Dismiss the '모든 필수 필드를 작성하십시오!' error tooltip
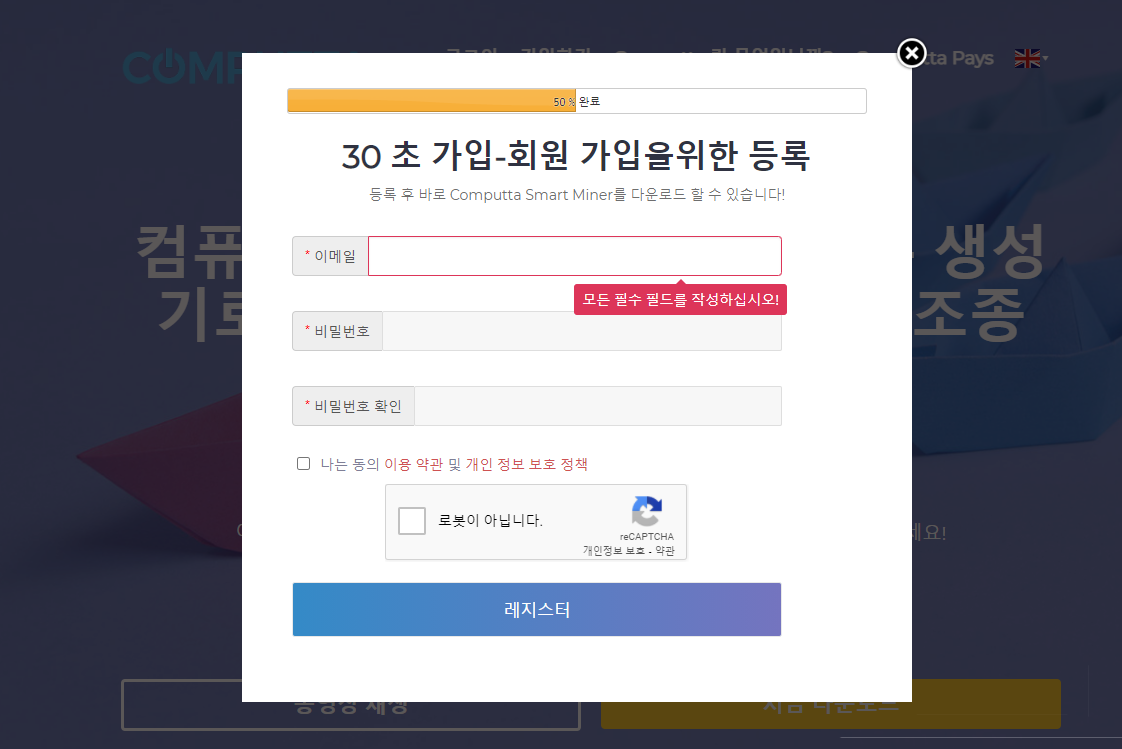1122x749 pixels. point(680,299)
